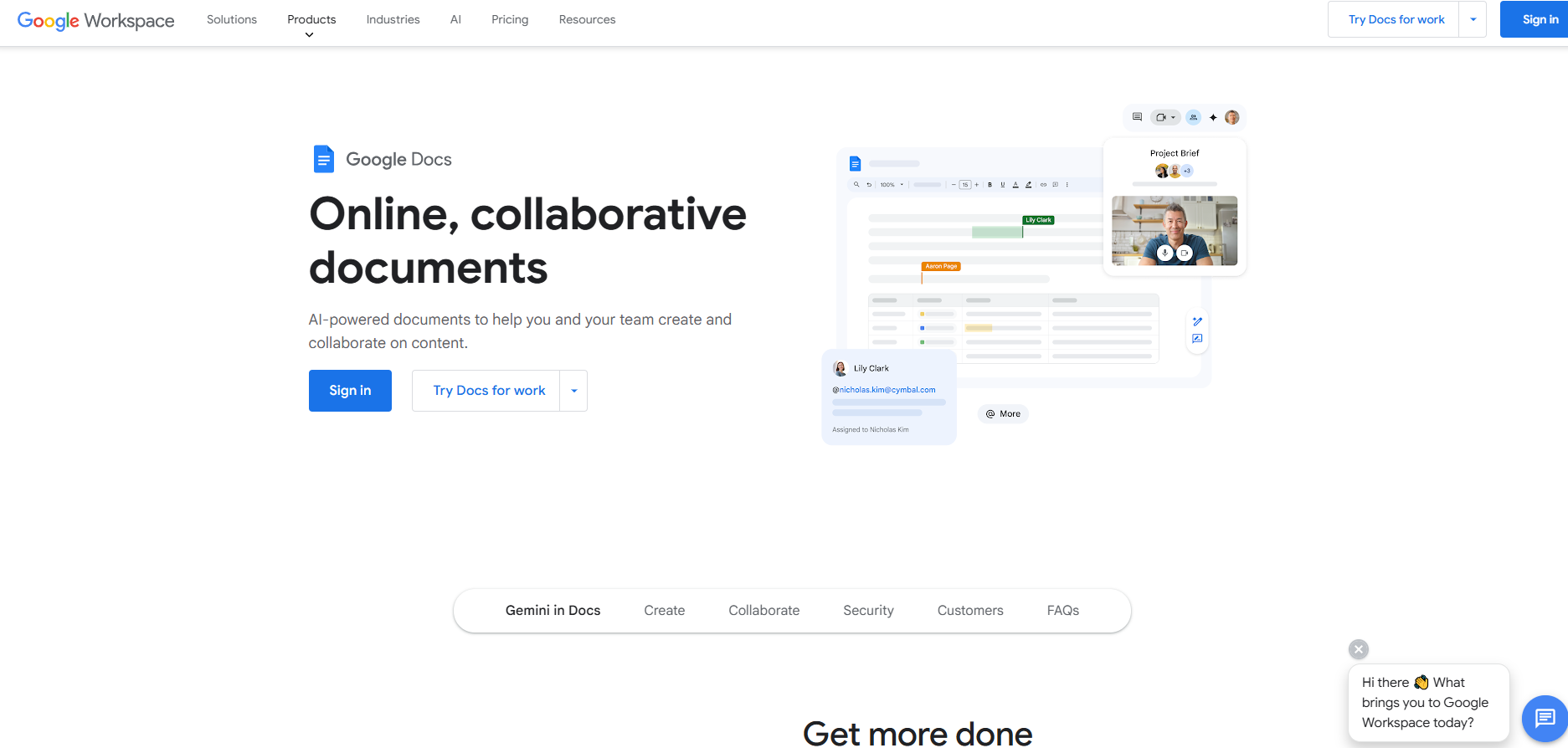Click the Online, collaborative documents headline

[x=527, y=240]
